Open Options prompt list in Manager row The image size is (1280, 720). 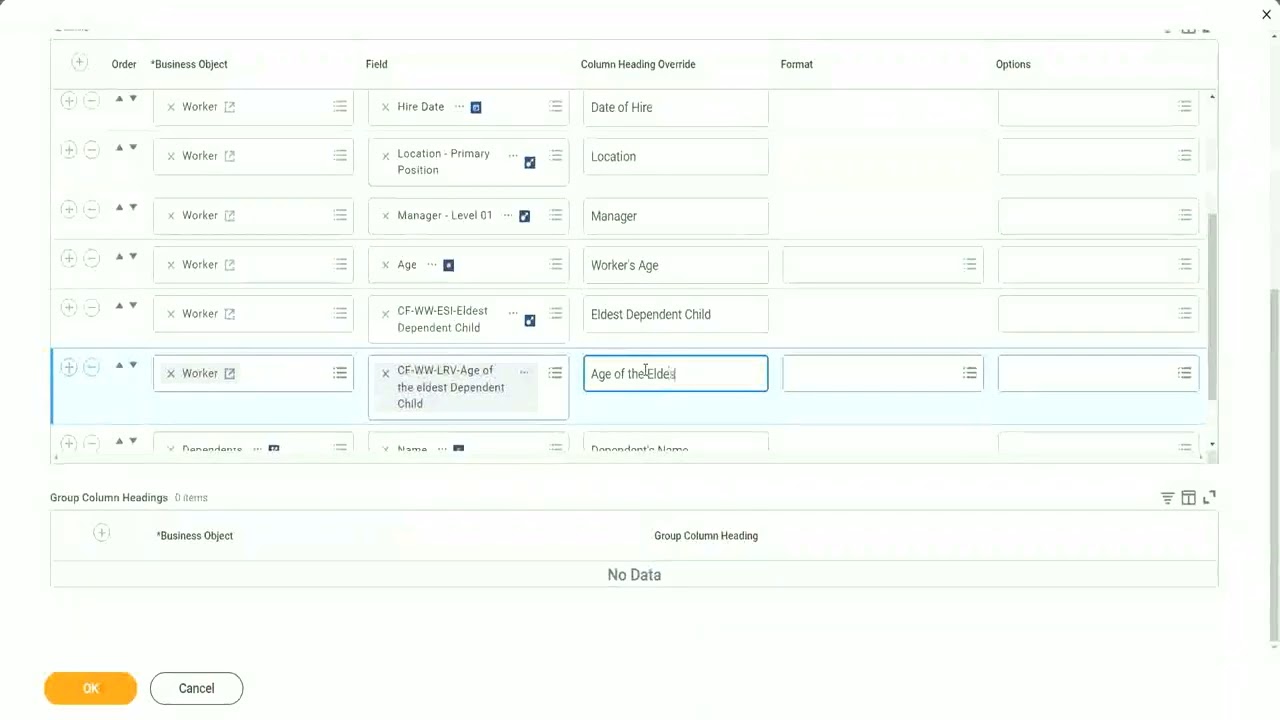pyautogui.click(x=1184, y=215)
